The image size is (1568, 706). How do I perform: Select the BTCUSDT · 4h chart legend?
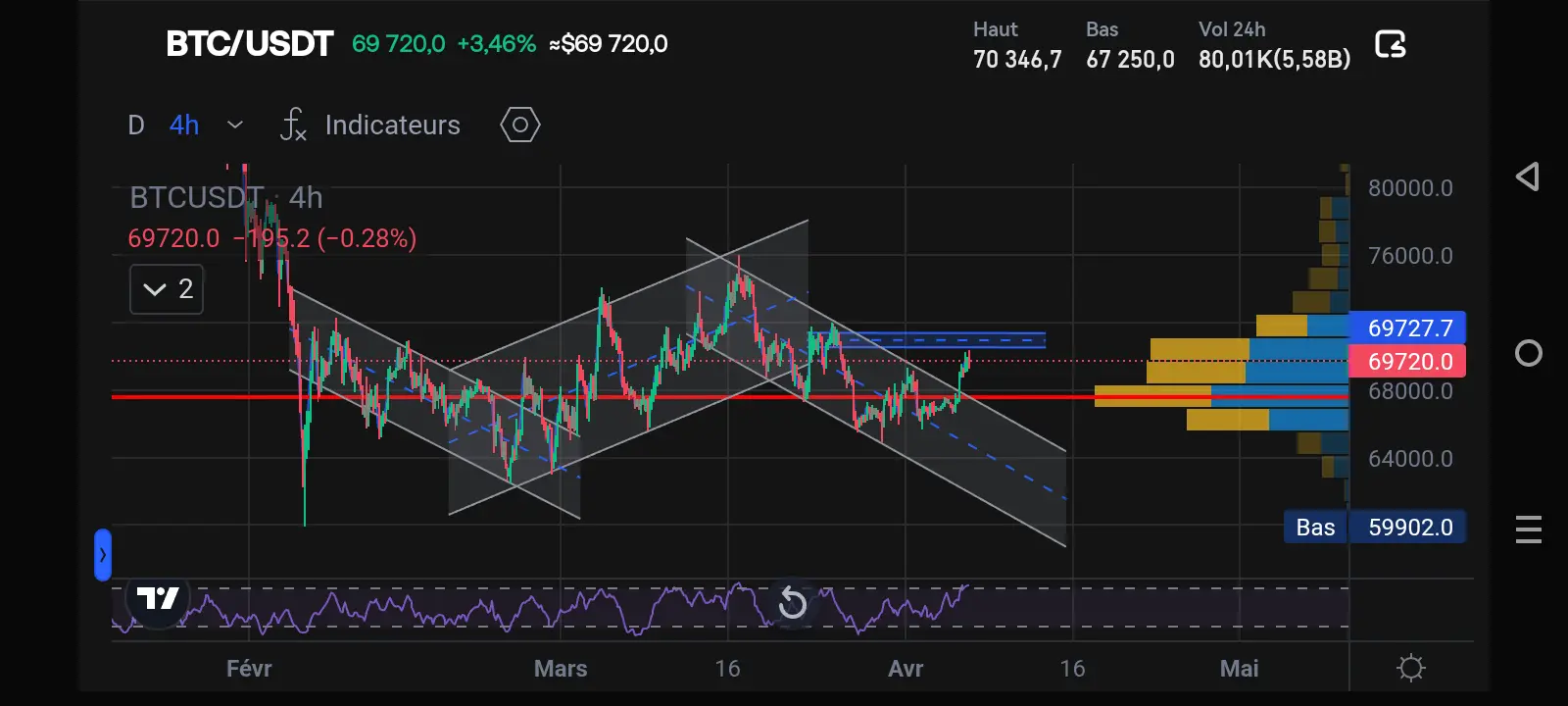[226, 198]
